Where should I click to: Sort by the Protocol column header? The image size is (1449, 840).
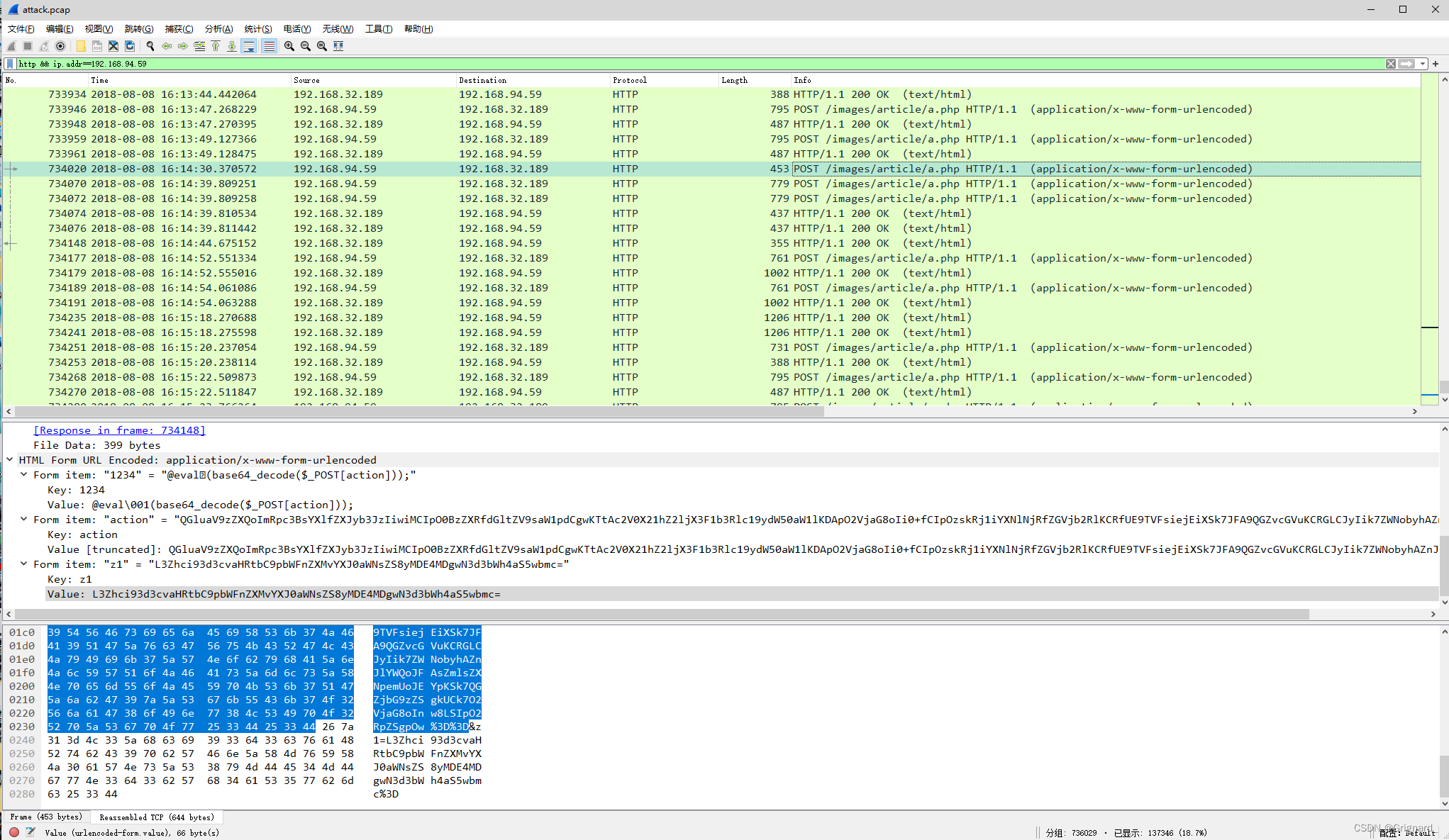point(664,80)
